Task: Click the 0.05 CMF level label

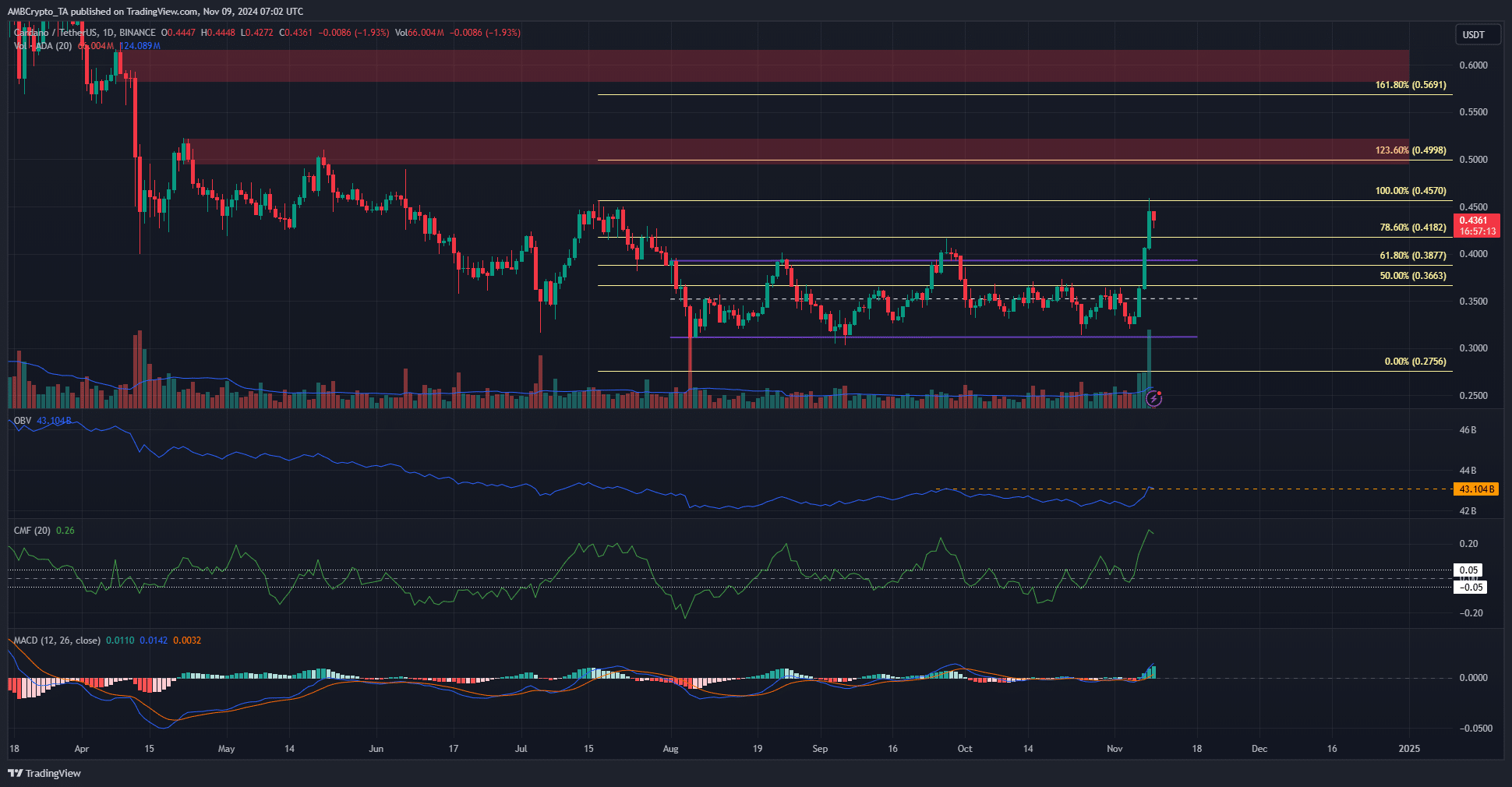Action: pos(1468,570)
